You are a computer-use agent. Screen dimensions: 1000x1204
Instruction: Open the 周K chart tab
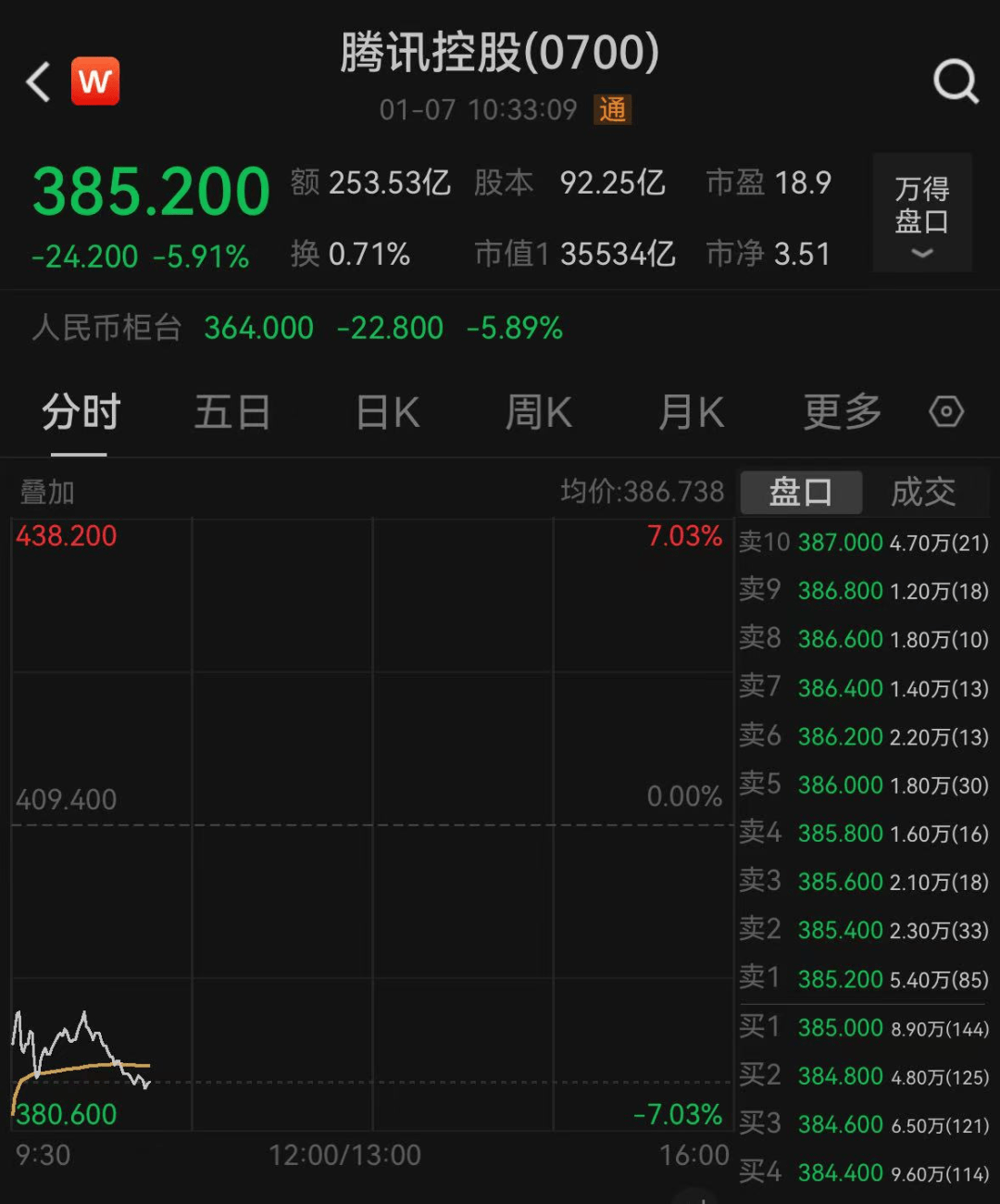[539, 412]
